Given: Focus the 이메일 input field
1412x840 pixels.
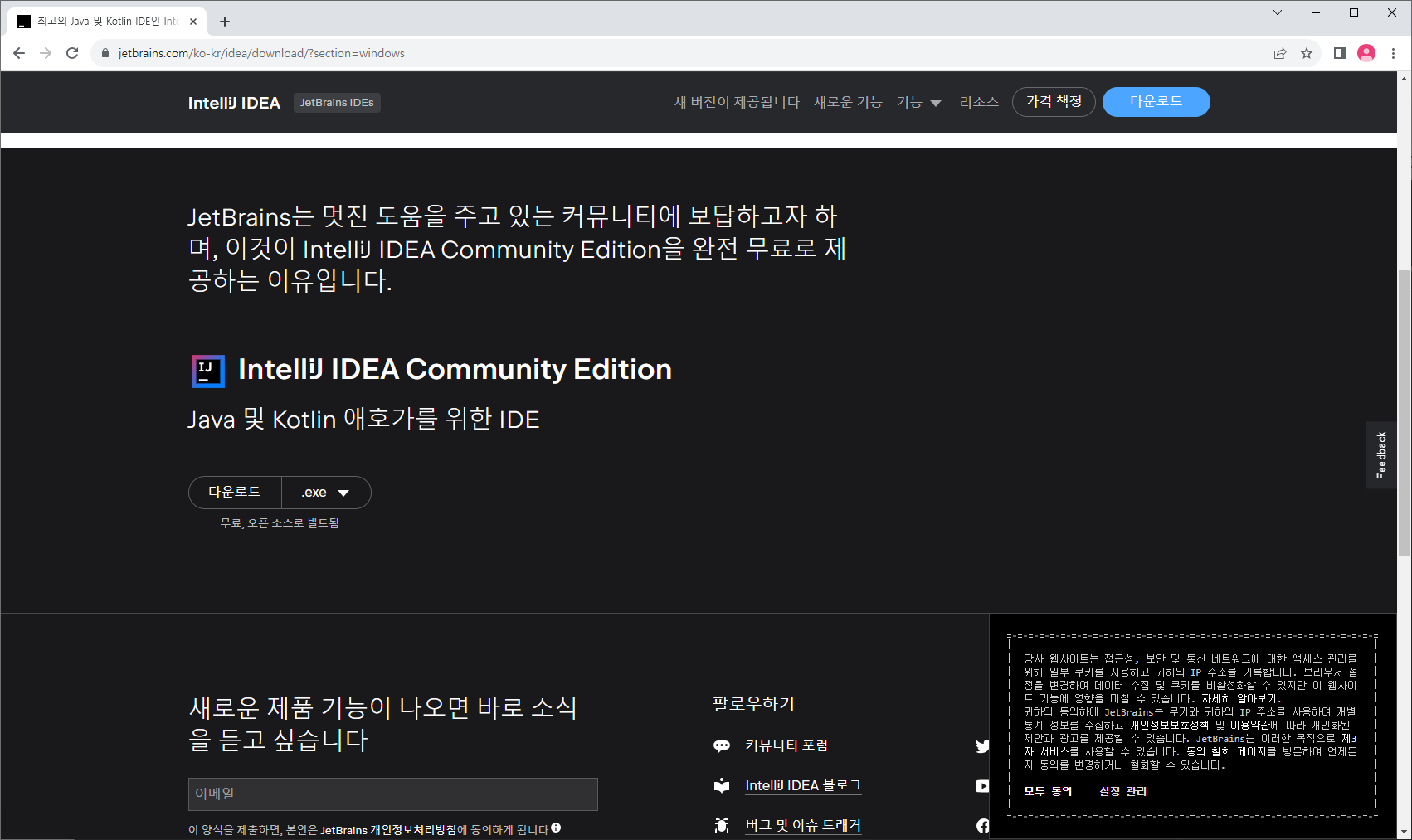Looking at the screenshot, I should click(393, 794).
